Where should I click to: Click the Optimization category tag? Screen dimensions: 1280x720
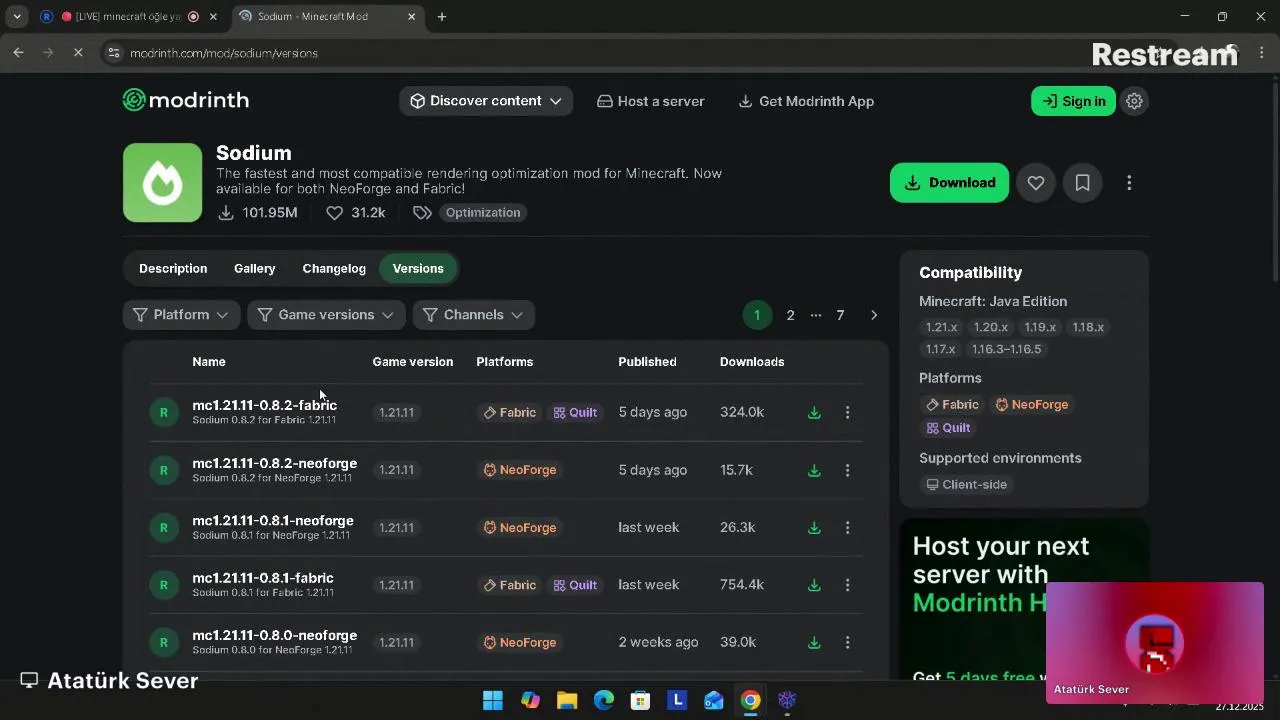pos(483,212)
